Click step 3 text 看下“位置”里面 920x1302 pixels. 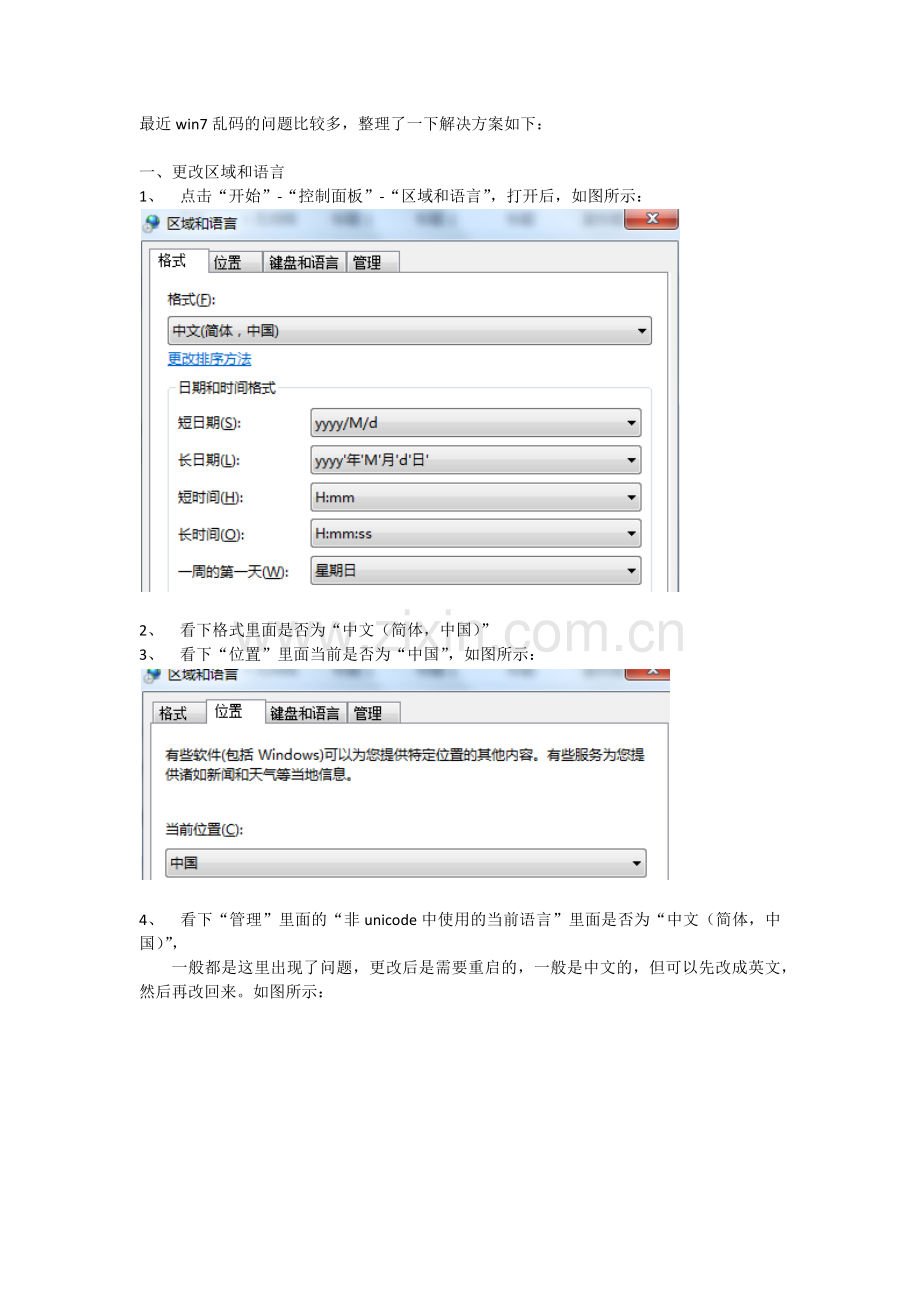click(358, 654)
